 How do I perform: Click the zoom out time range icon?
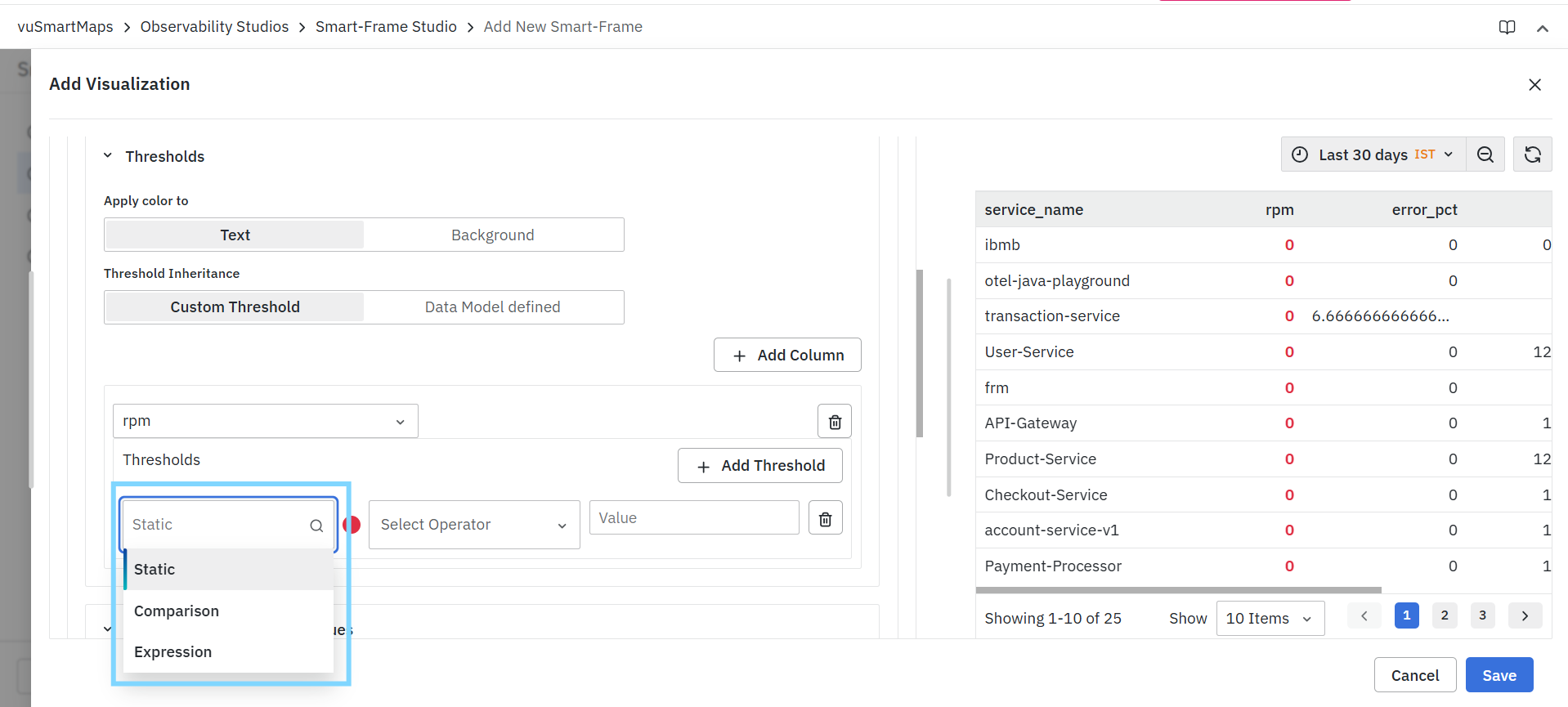coord(1485,154)
